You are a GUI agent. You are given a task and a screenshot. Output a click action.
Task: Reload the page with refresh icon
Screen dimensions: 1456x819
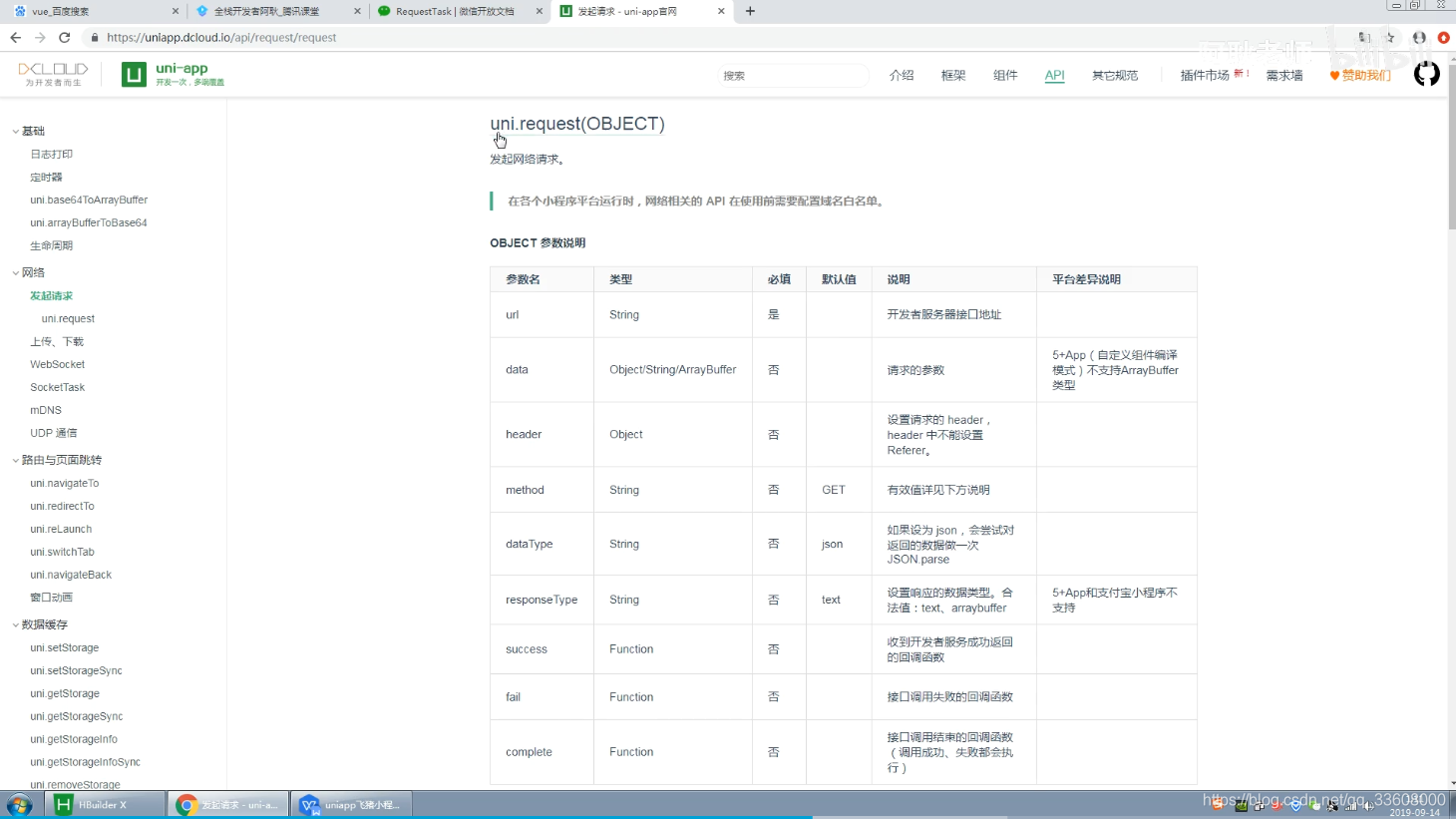[65, 38]
